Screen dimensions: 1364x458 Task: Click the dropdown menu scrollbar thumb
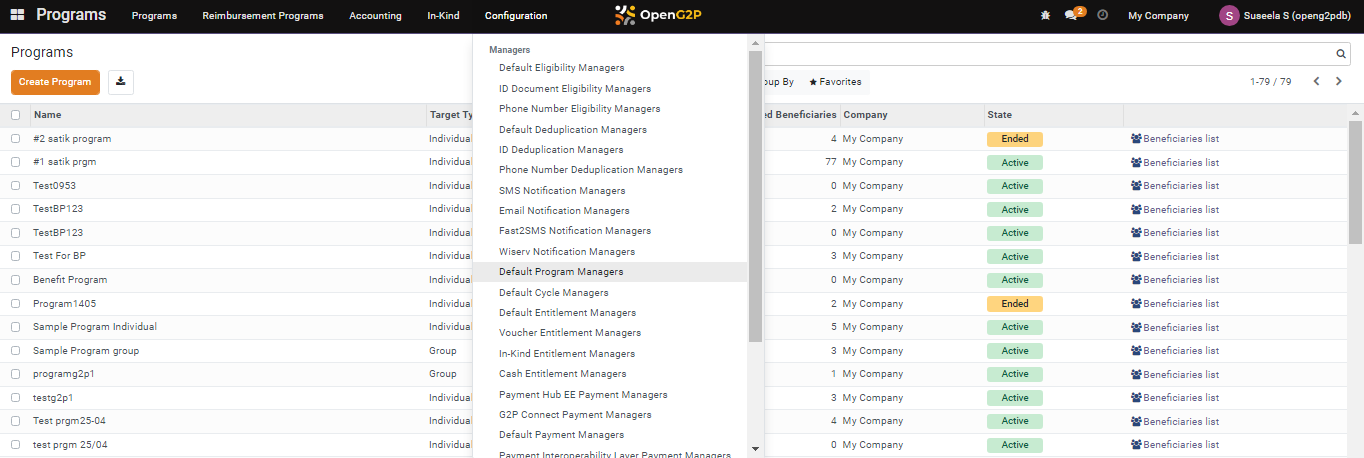click(756, 190)
